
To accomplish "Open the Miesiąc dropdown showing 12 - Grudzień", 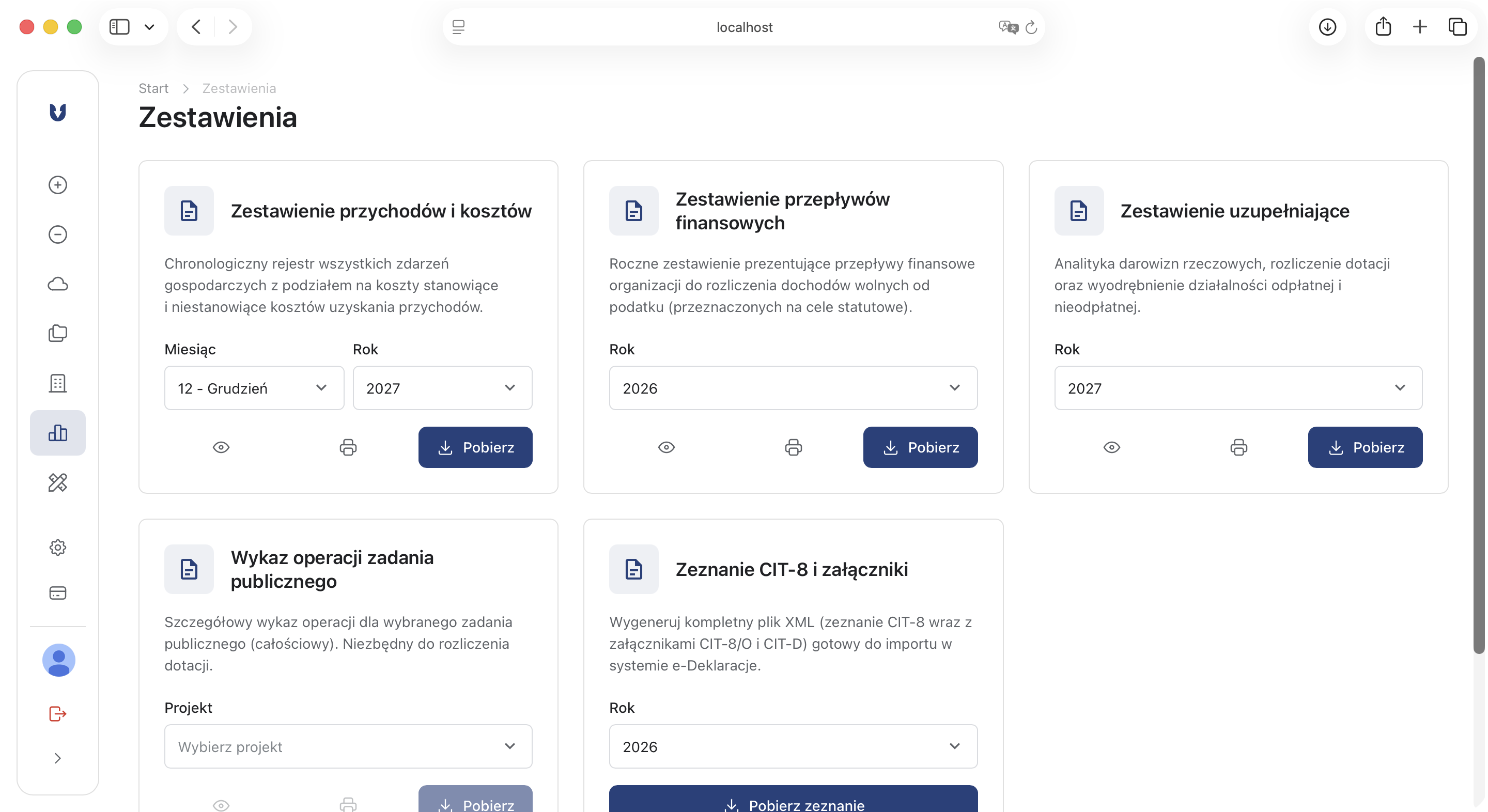I will pos(254,388).
